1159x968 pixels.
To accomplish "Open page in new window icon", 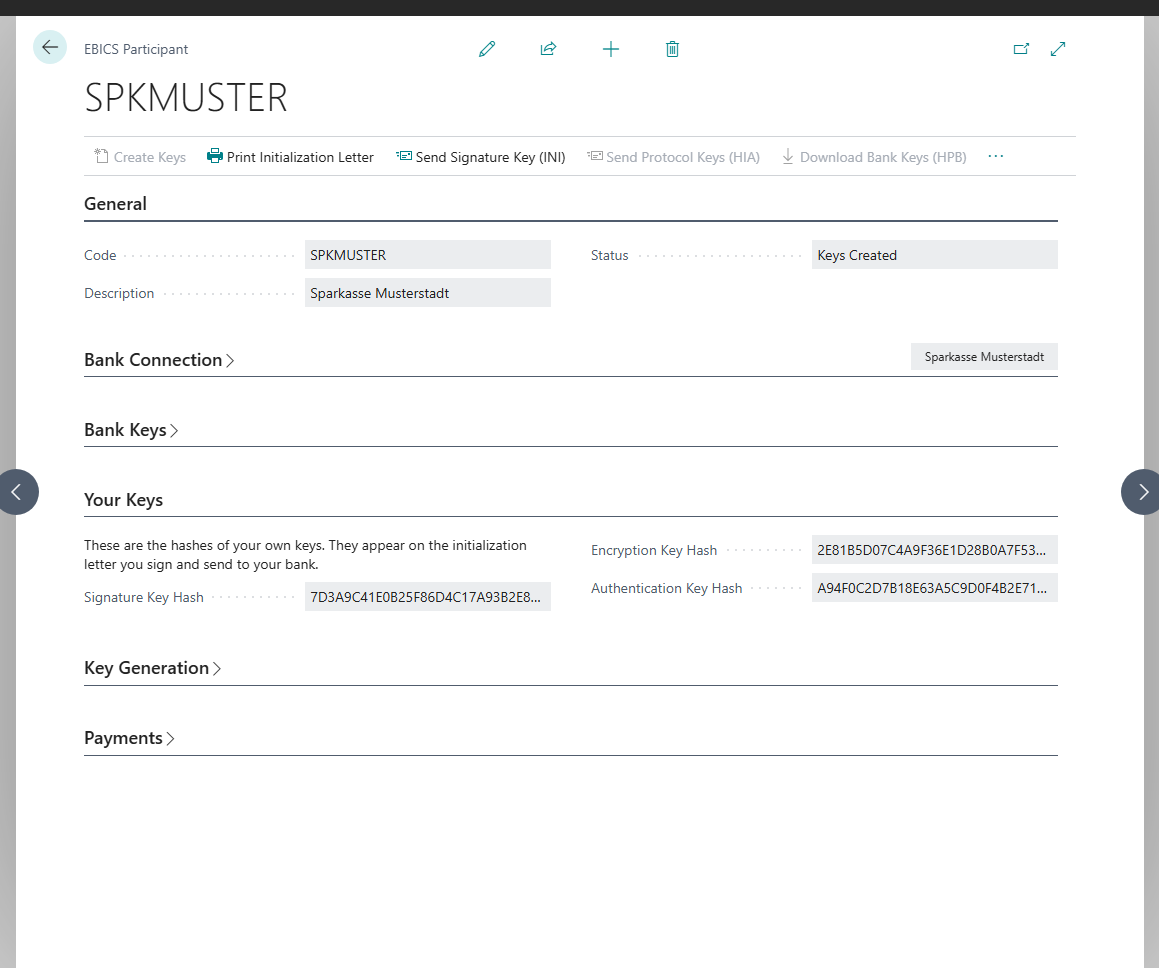I will click(x=1021, y=49).
